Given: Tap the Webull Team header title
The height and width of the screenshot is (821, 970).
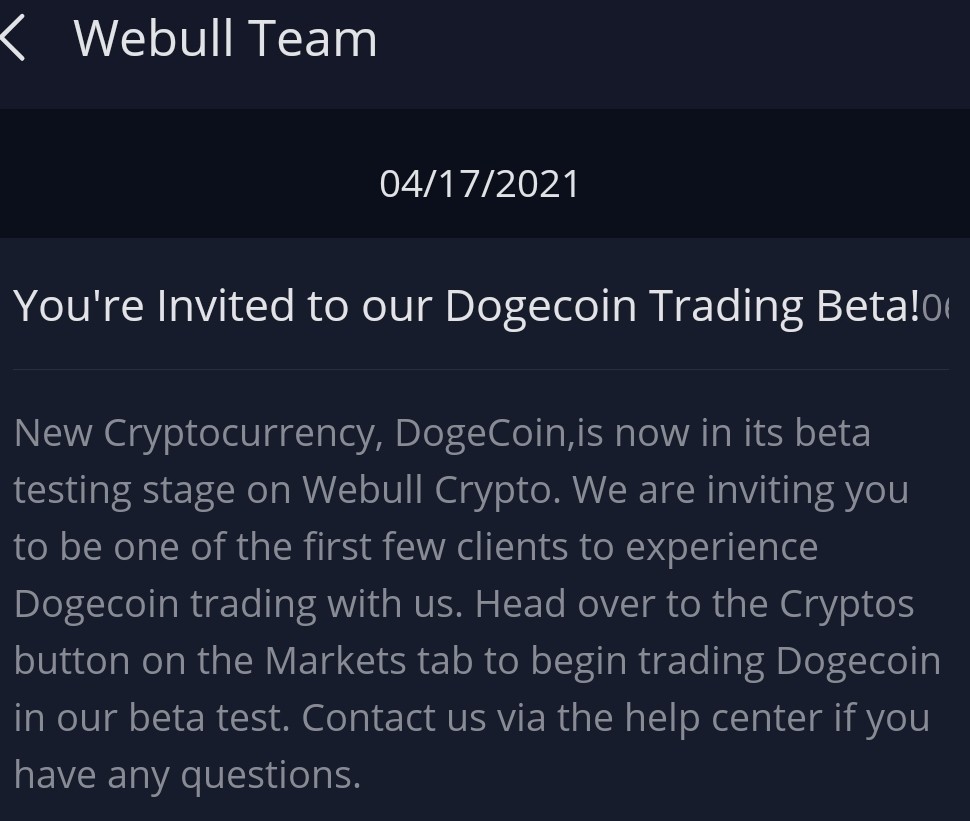Looking at the screenshot, I should pyautogui.click(x=225, y=39).
